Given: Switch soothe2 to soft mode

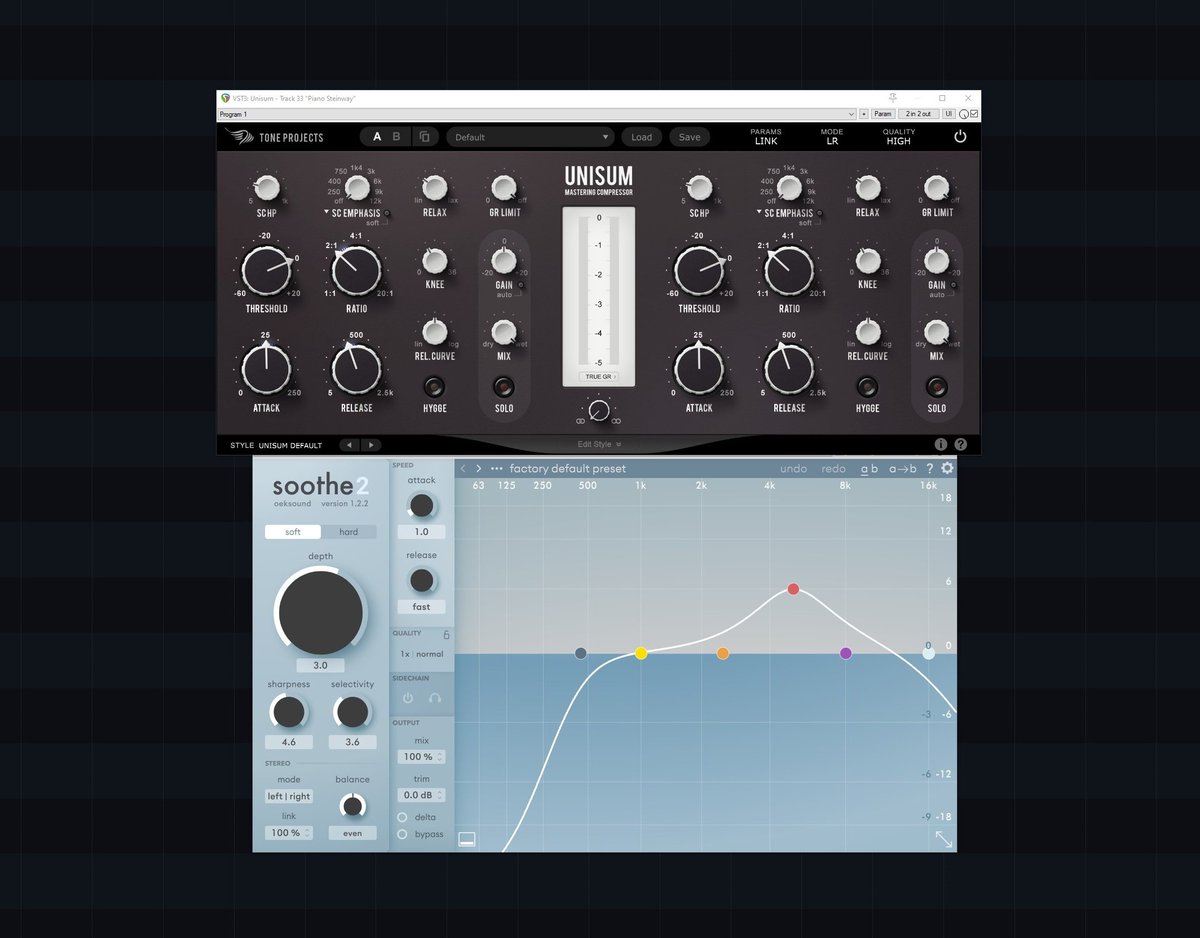Looking at the screenshot, I should click(293, 532).
